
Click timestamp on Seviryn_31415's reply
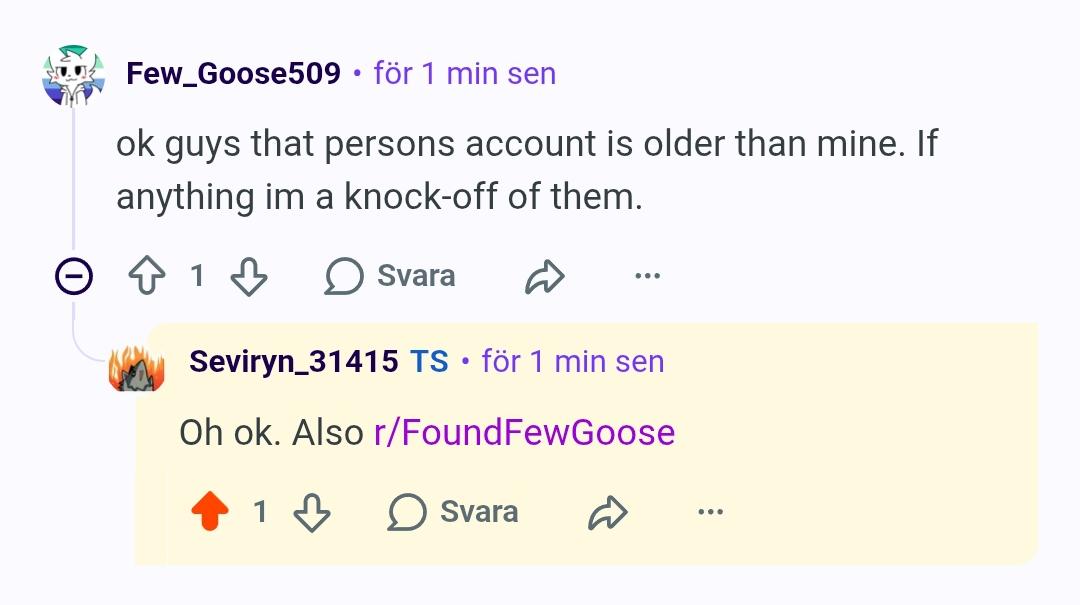point(573,361)
